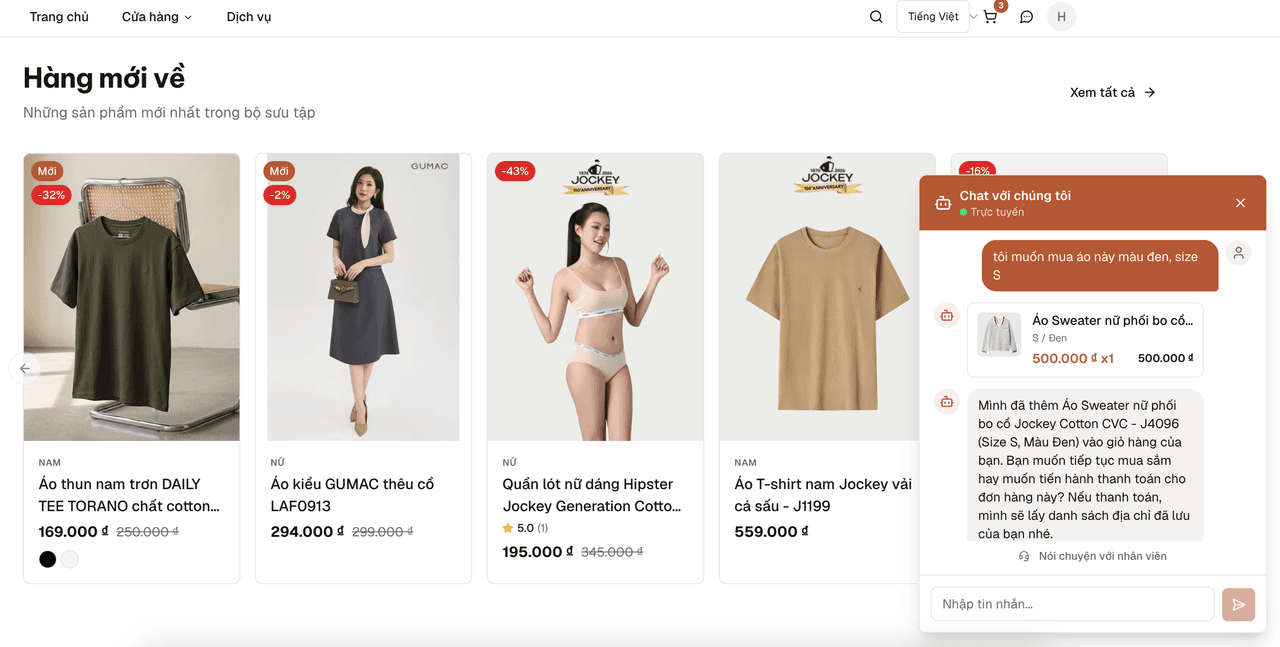The height and width of the screenshot is (647, 1280).
Task: Open the Dịch vụ menu item
Action: click(249, 17)
